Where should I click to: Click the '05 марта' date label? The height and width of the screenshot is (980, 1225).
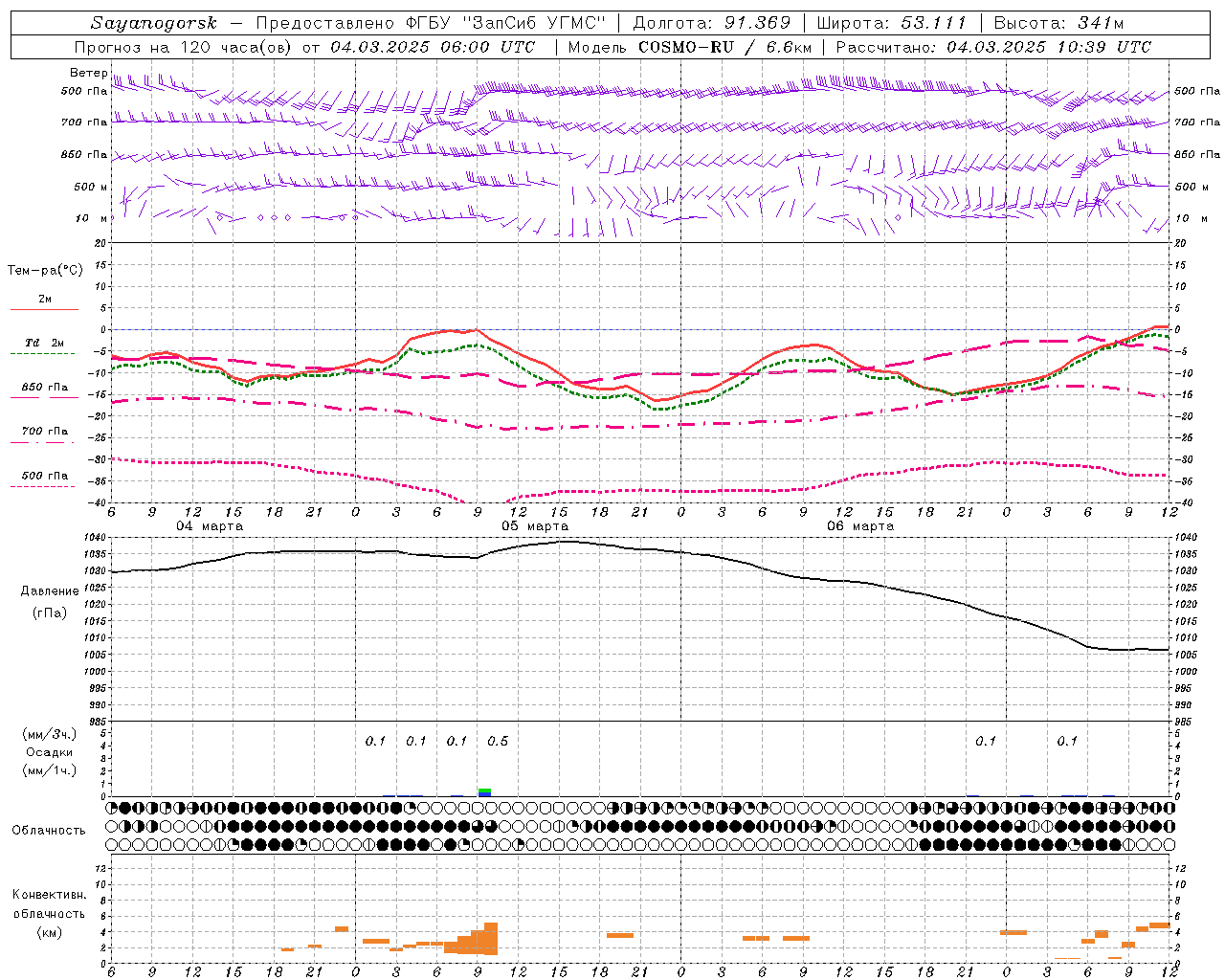(535, 526)
